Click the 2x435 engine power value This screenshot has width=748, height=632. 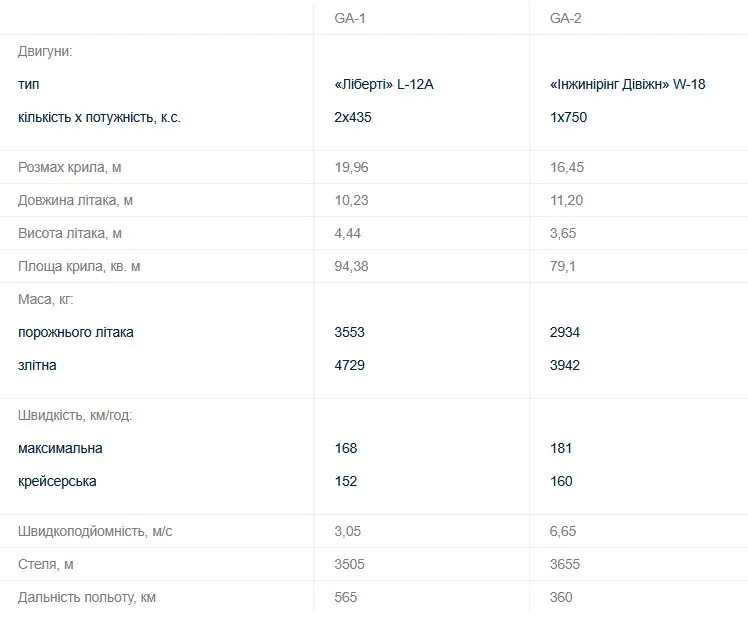pyautogui.click(x=351, y=117)
